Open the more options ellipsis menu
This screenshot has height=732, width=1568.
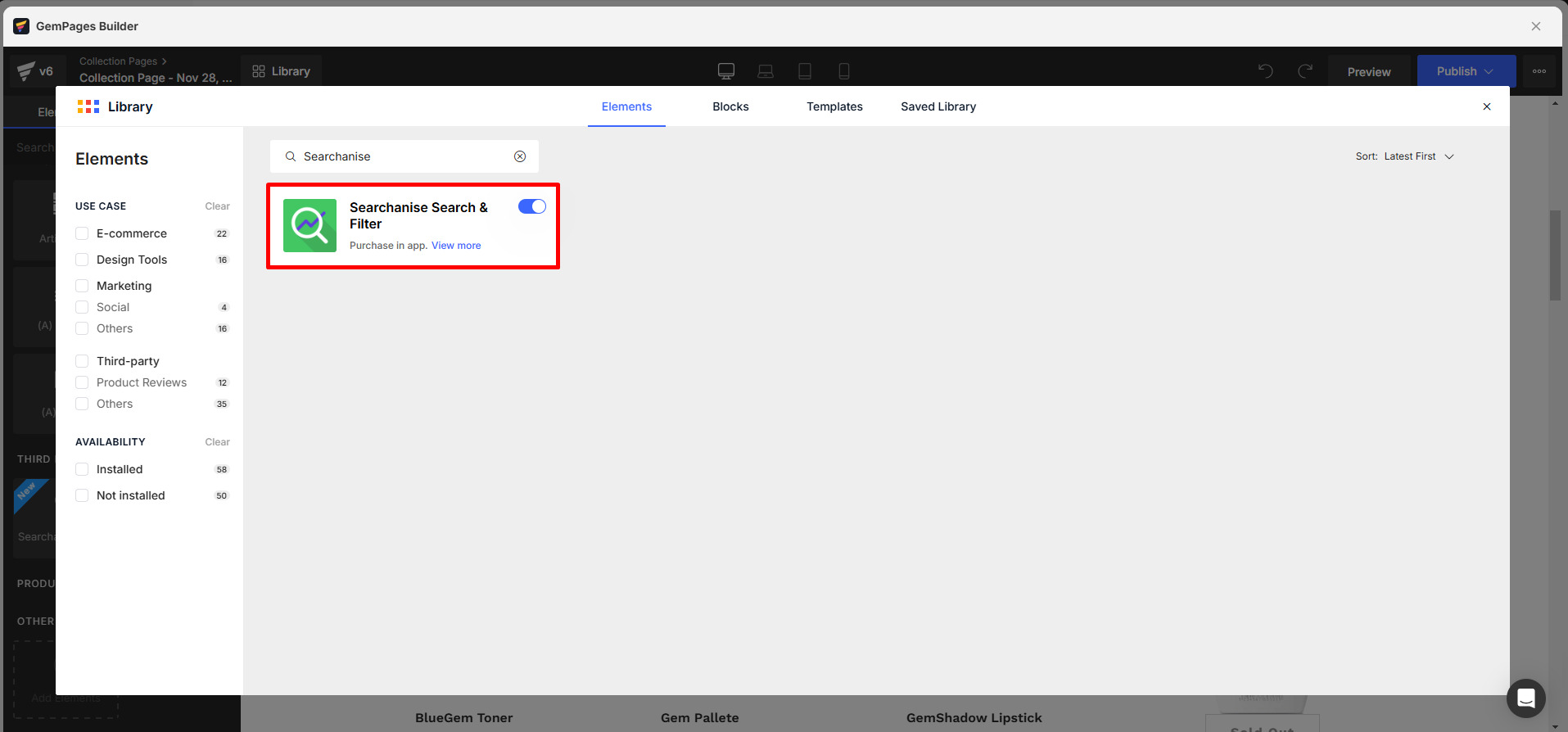tap(1539, 71)
